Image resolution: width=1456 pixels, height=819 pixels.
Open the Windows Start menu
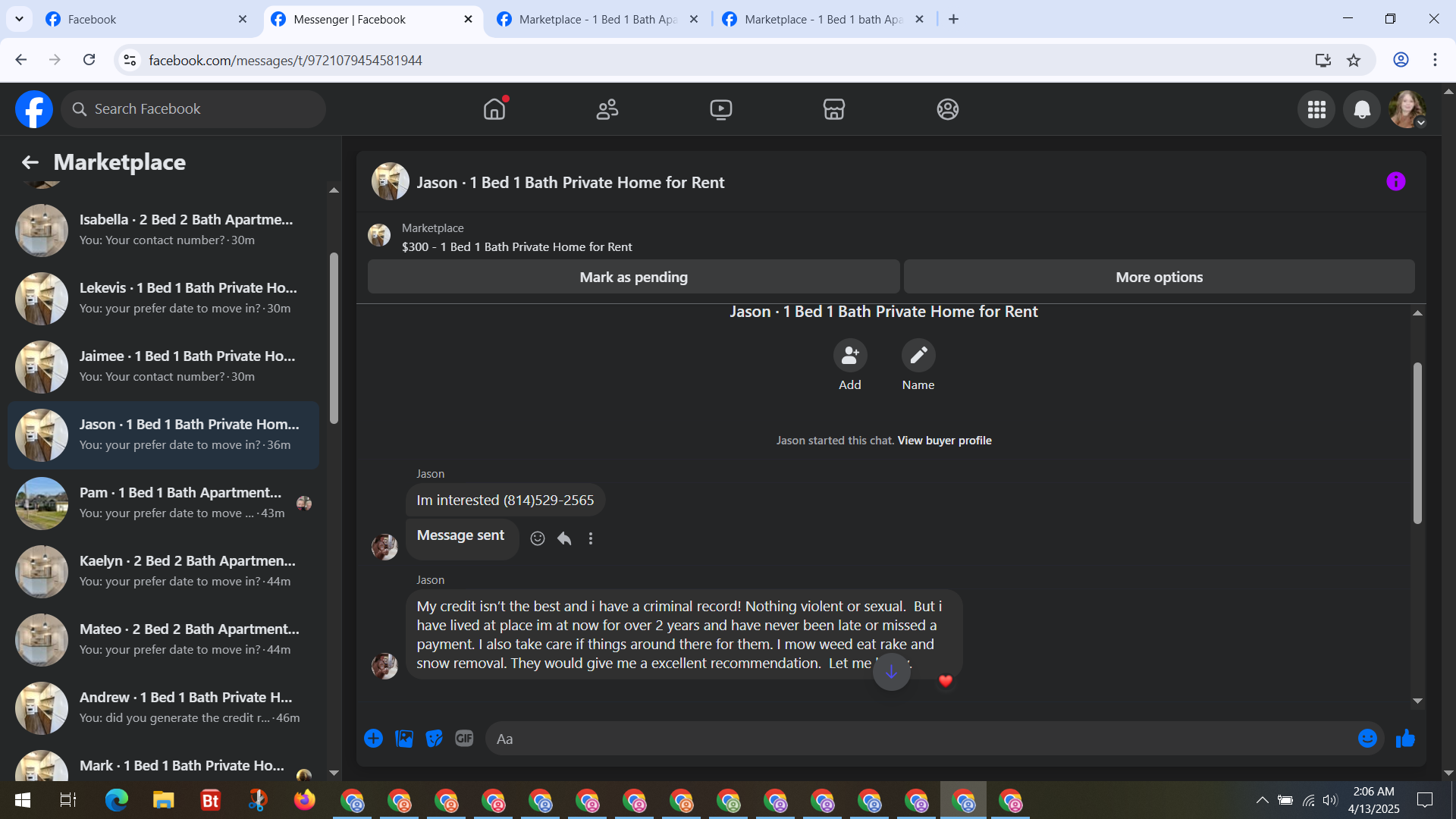(x=23, y=800)
